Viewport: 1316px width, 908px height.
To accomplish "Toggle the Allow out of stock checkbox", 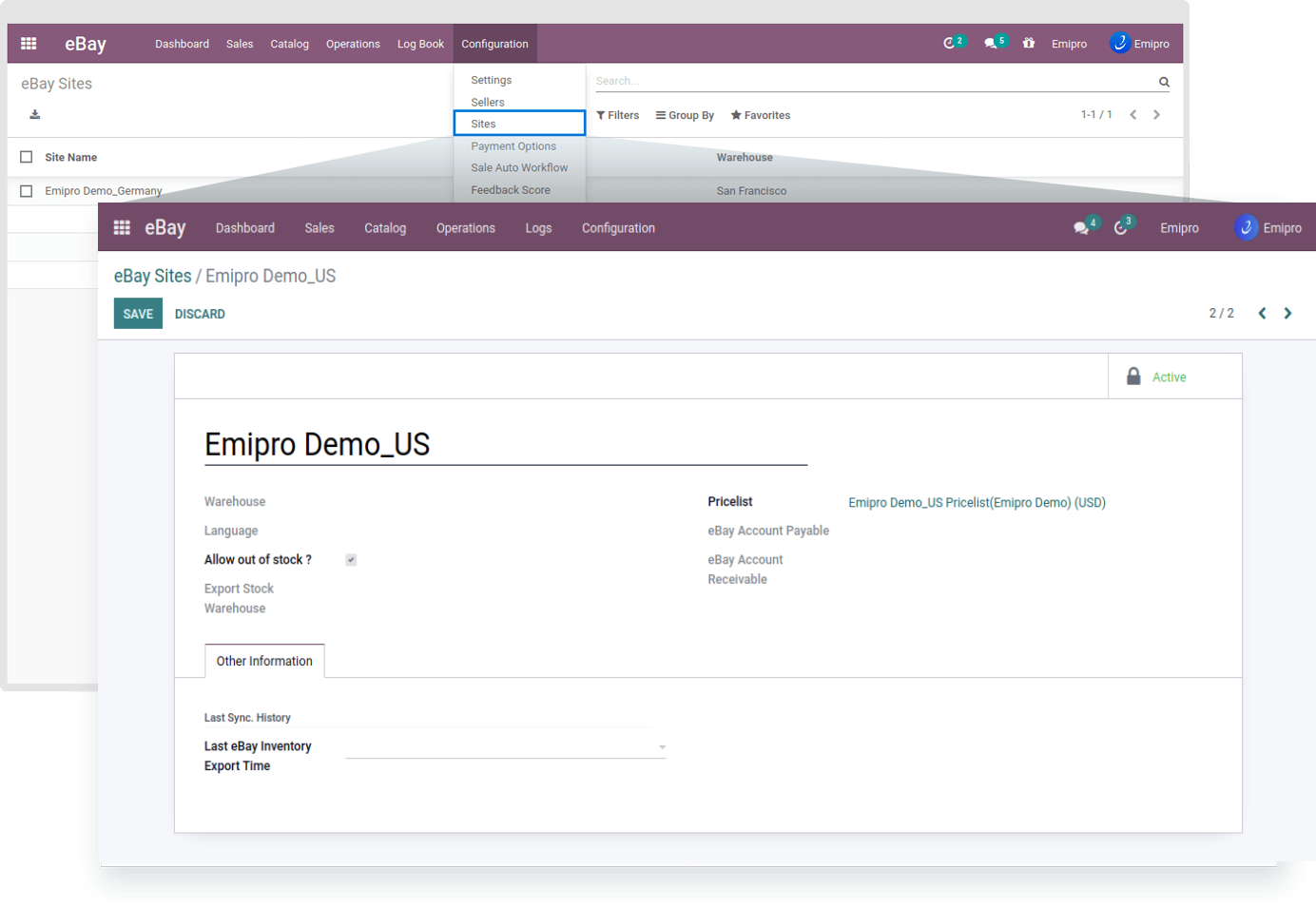I will tap(351, 560).
